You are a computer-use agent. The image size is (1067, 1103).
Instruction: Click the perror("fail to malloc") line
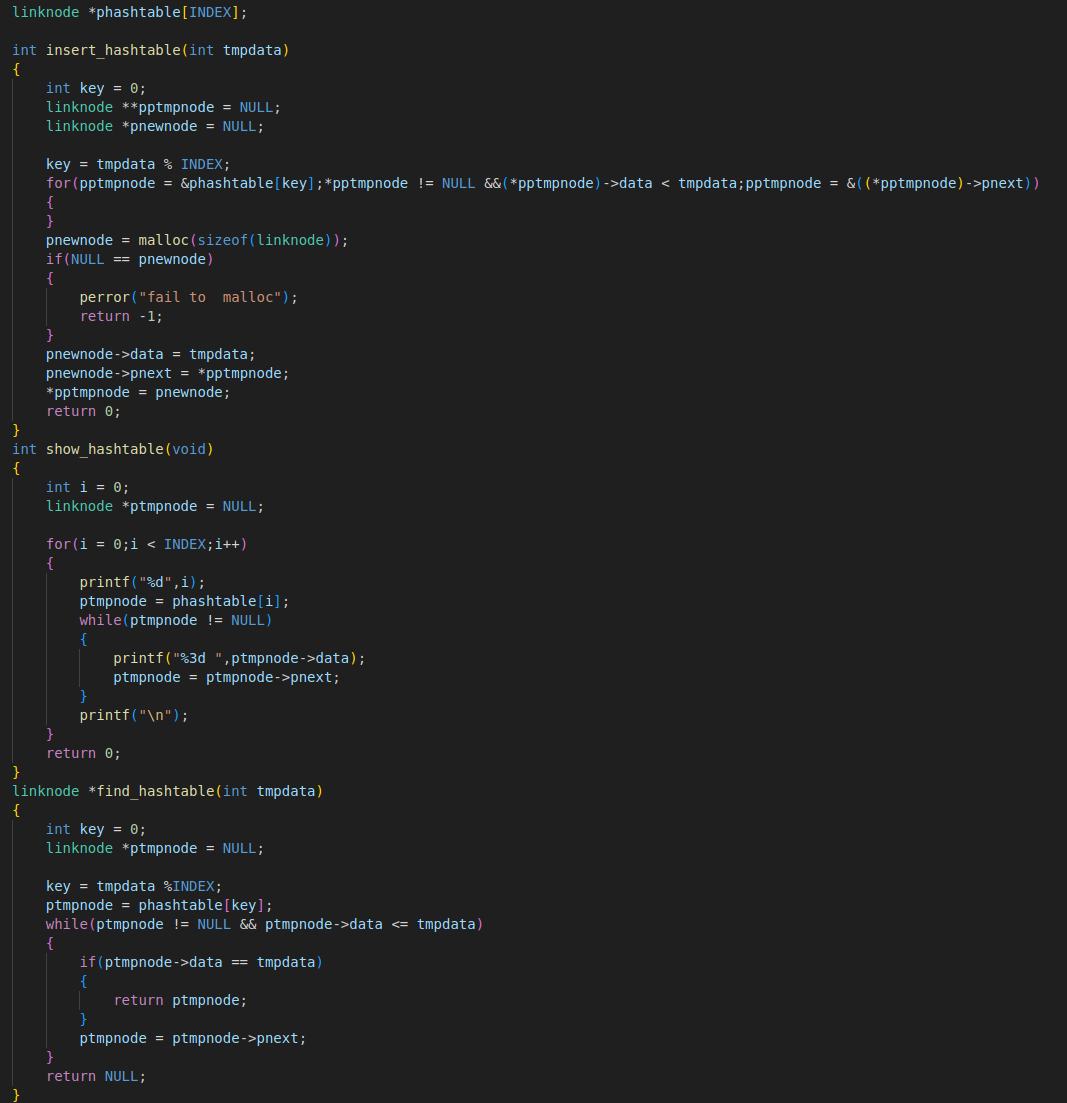tap(189, 297)
